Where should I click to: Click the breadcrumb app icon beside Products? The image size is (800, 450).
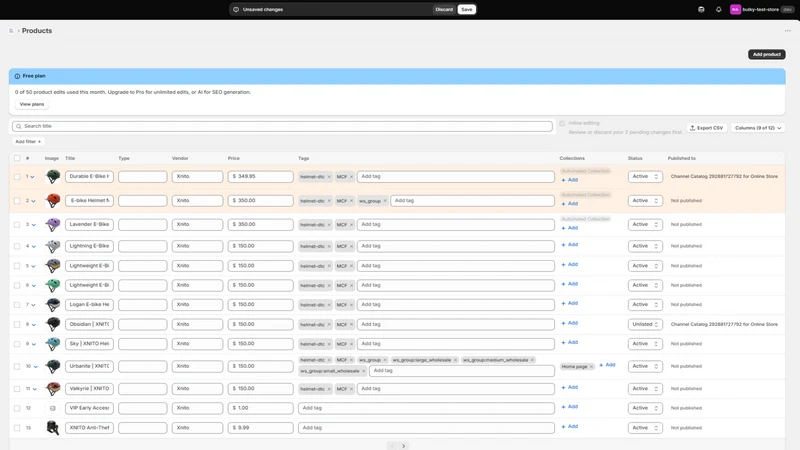pyautogui.click(x=11, y=31)
